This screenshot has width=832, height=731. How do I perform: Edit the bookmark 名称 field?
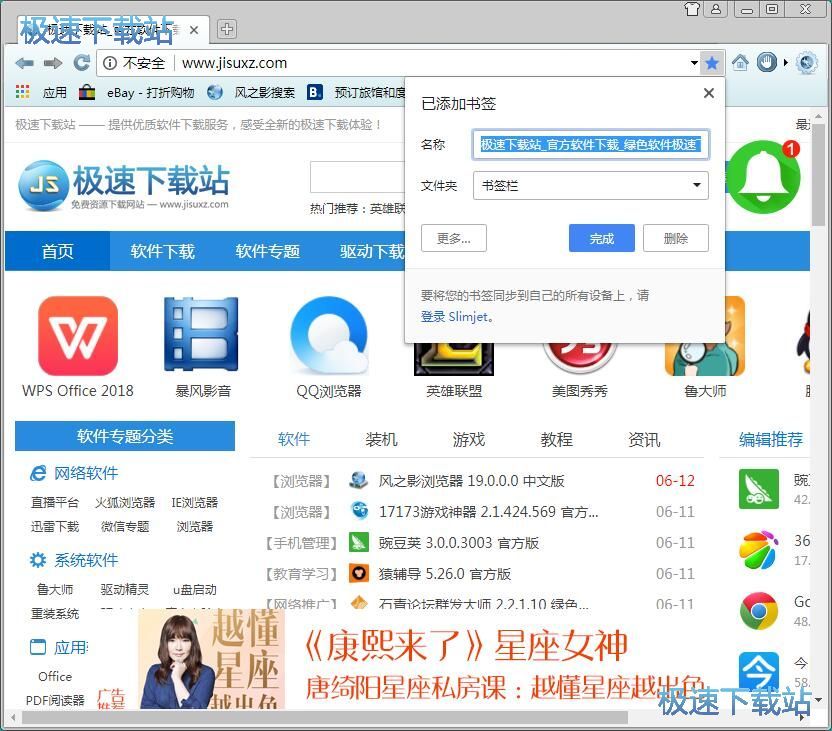[x=591, y=145]
